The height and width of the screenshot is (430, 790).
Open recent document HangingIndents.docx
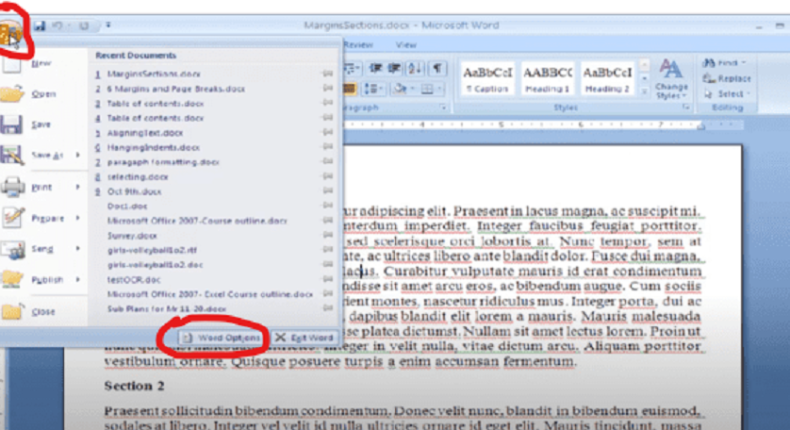(x=153, y=147)
